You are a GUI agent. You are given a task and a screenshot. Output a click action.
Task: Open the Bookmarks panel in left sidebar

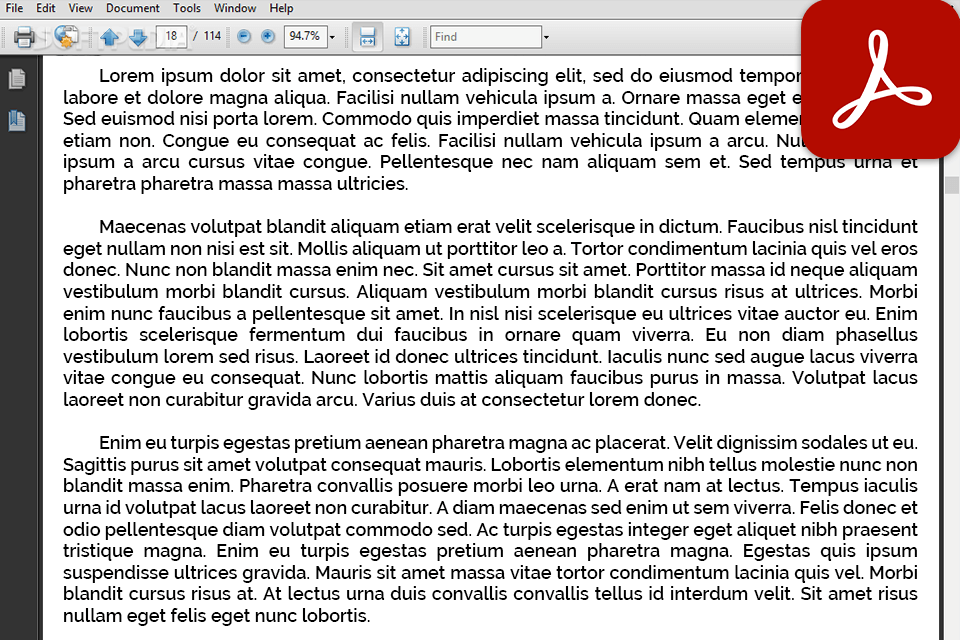click(x=17, y=120)
